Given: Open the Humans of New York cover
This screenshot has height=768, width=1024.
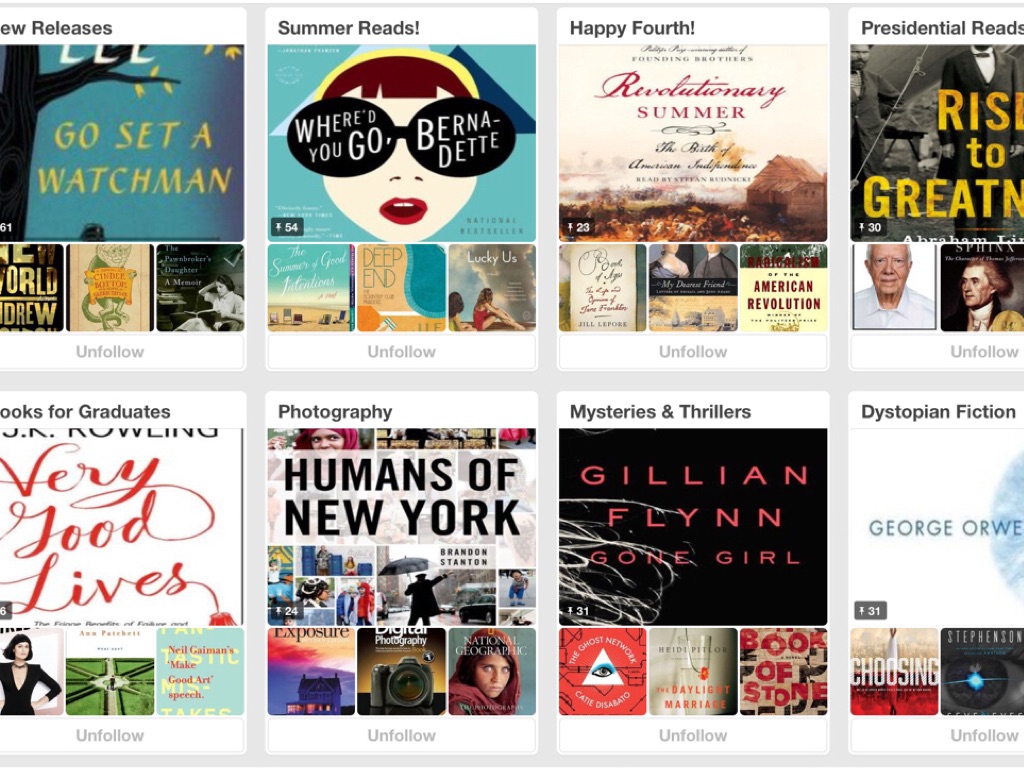Looking at the screenshot, I should click(x=402, y=527).
